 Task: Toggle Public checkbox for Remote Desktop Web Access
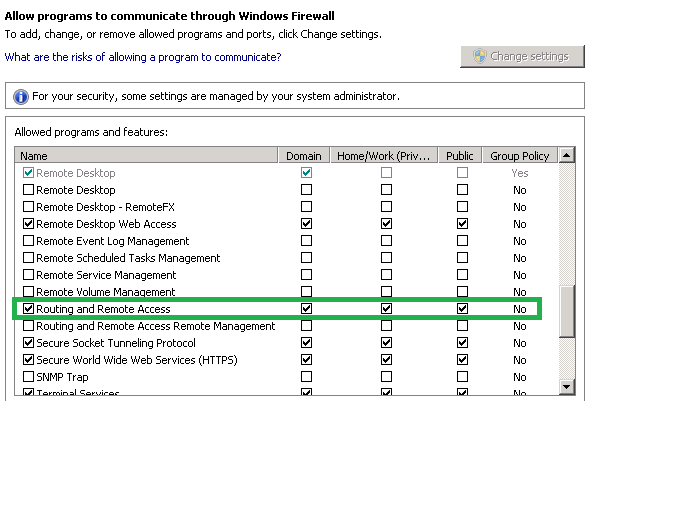462,224
